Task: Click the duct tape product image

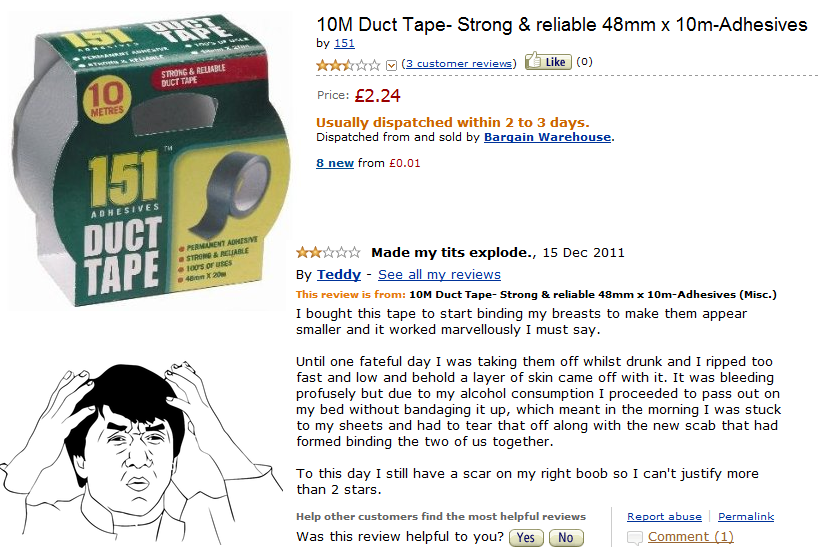Action: click(x=150, y=160)
